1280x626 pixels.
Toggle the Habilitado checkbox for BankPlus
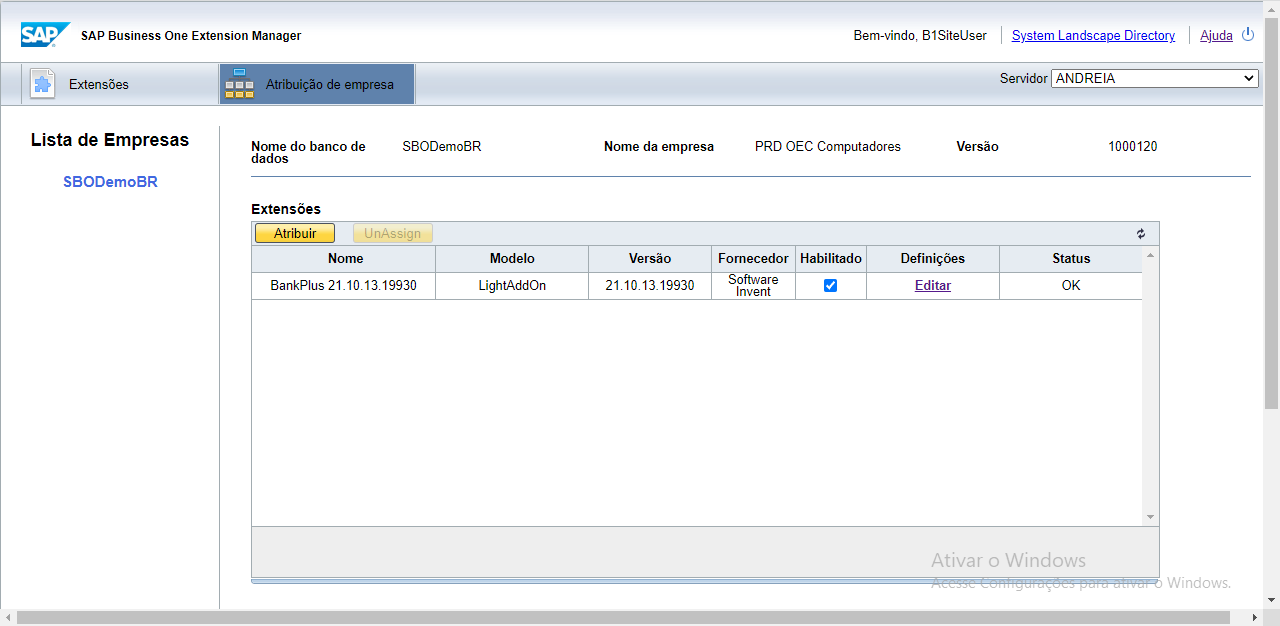(830, 286)
